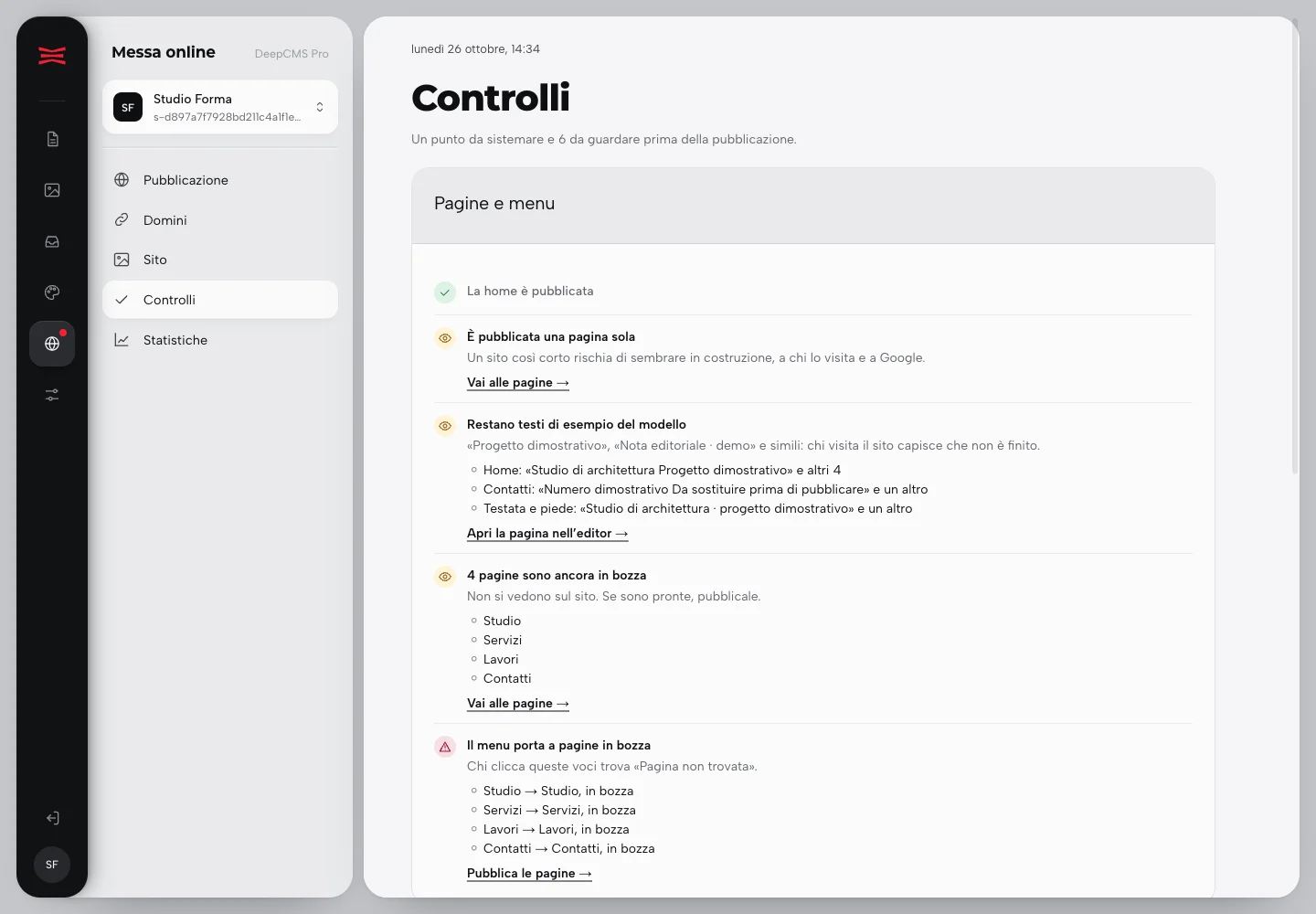Click the green check icon beside 'La home è pubblicata'
The height and width of the screenshot is (914, 1316).
[445, 292]
